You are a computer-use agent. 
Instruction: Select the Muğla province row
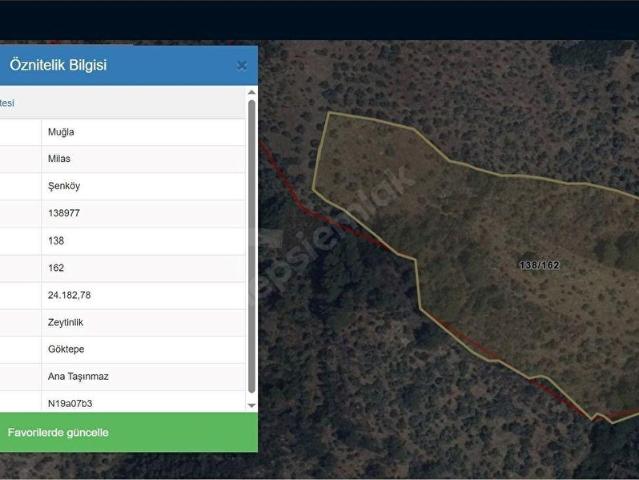(123, 132)
